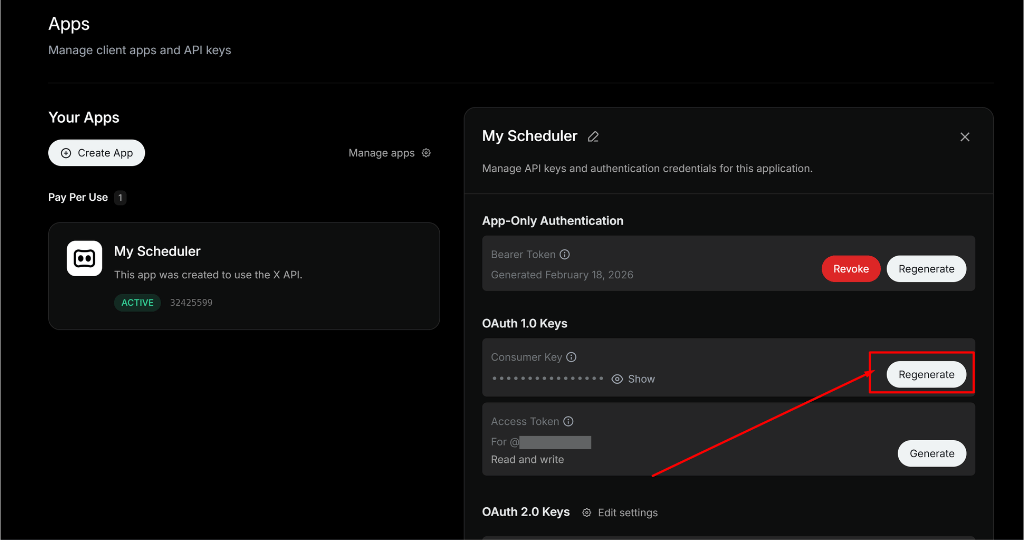
Task: Click the 'Your Apps' heading
Action: point(84,118)
